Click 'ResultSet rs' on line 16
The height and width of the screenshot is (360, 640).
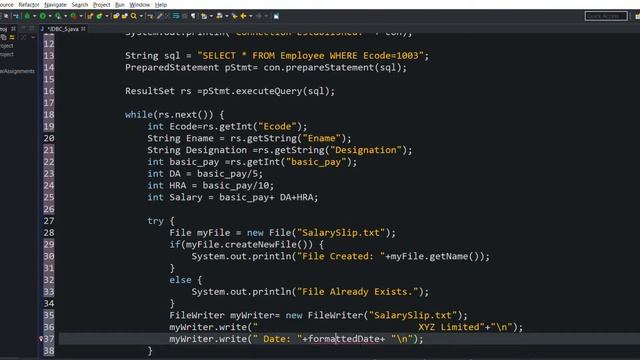point(158,91)
